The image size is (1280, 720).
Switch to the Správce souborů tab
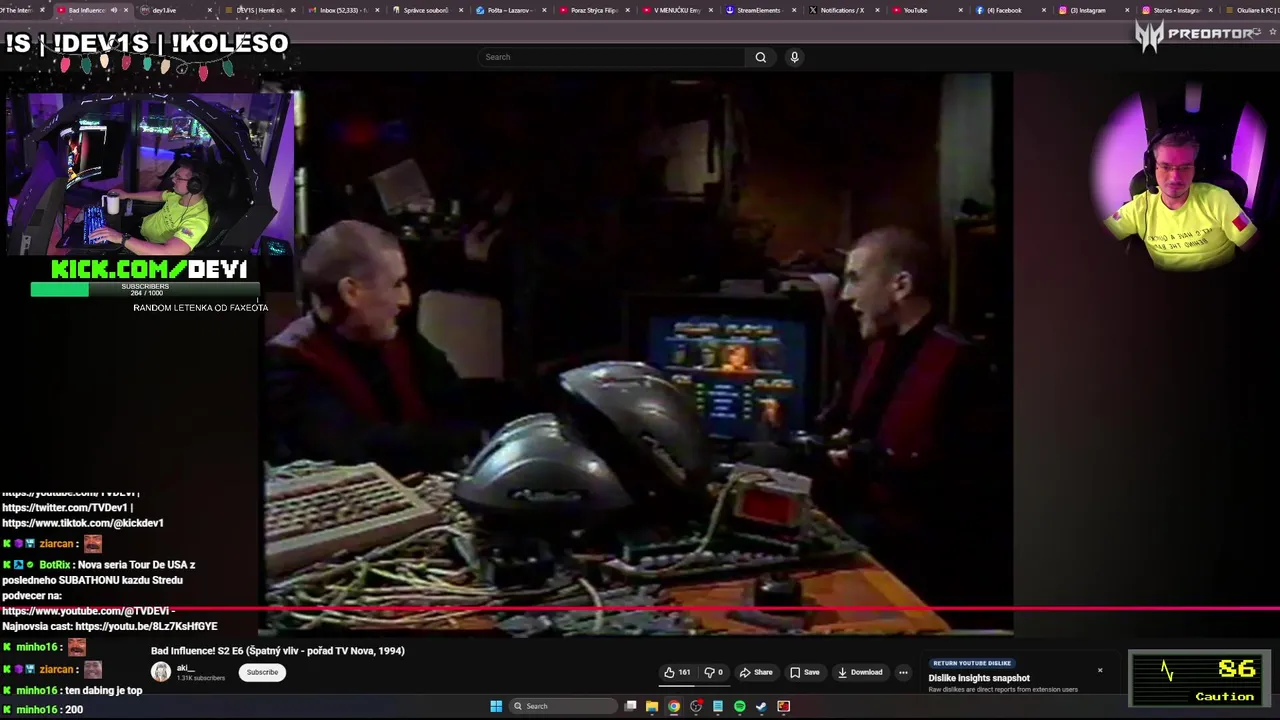click(426, 10)
